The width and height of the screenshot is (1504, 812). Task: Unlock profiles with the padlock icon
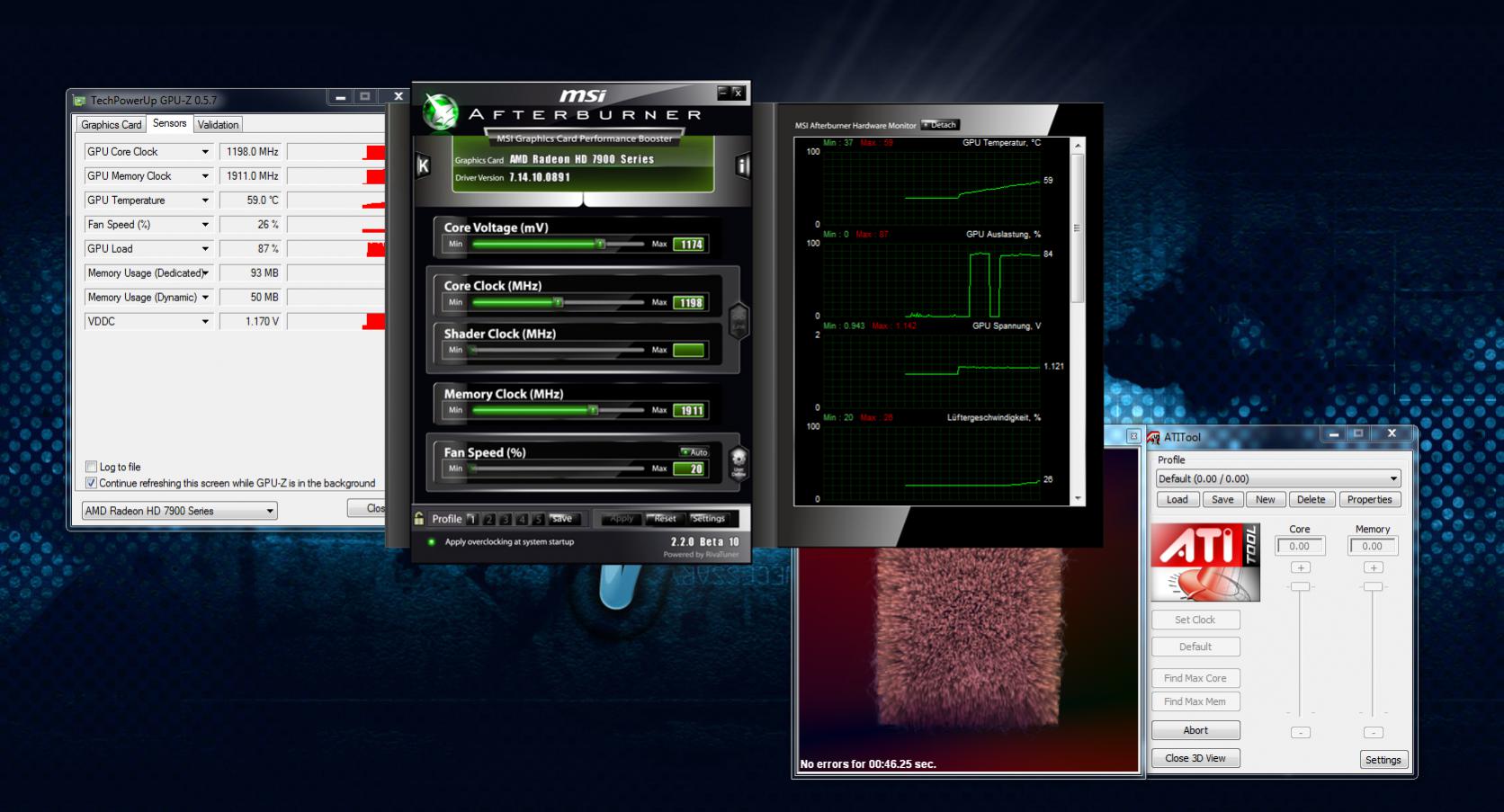pos(419,518)
